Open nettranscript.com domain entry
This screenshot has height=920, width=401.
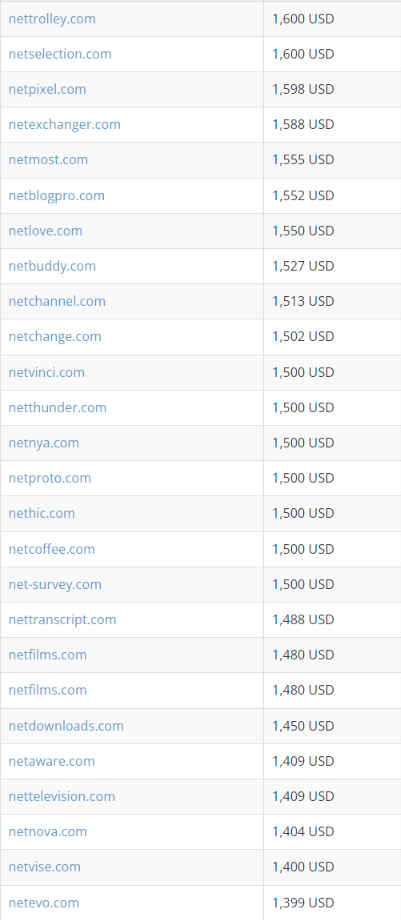[x=62, y=619]
